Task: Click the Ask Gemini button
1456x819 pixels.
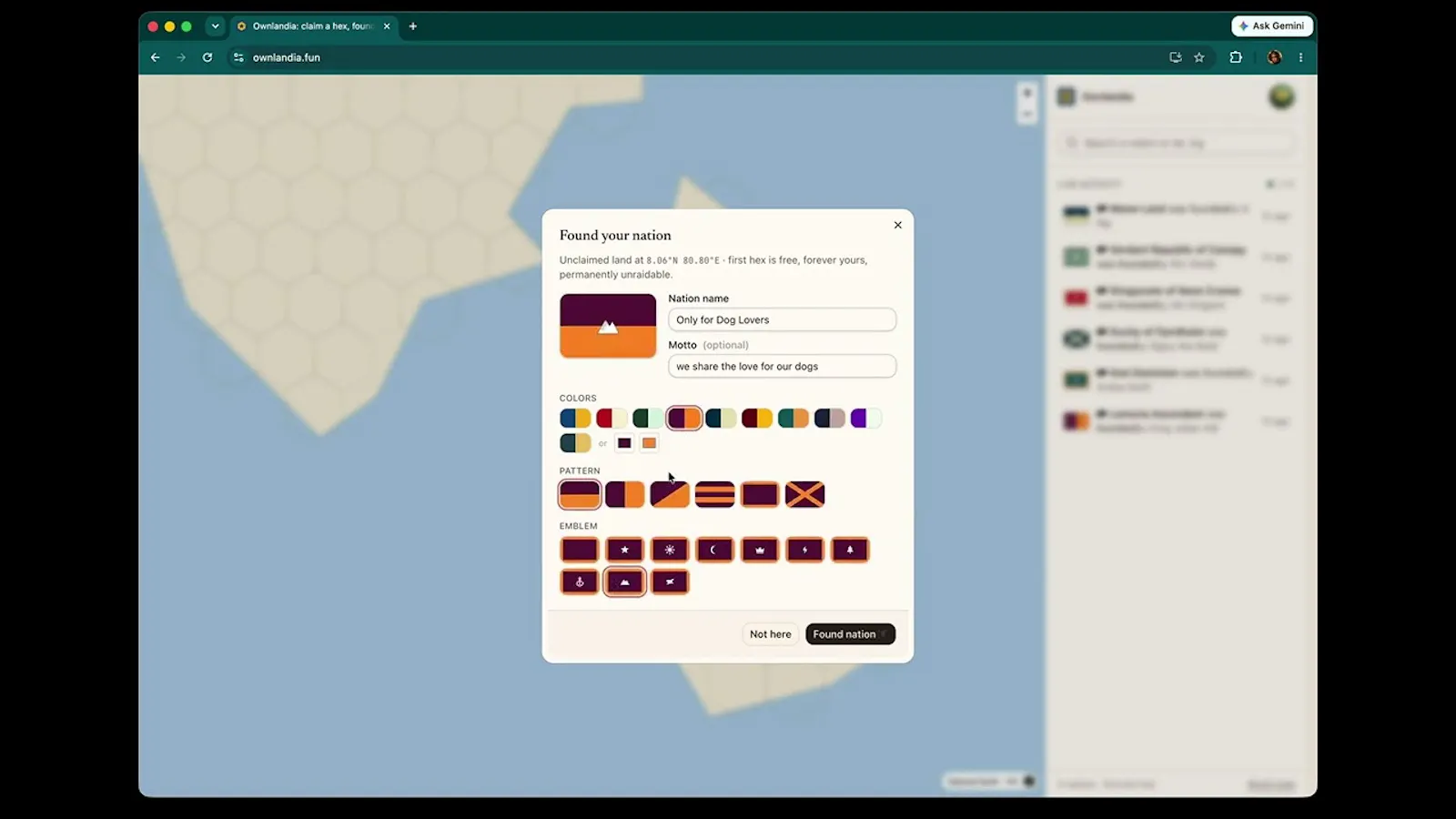Action: point(1272,25)
